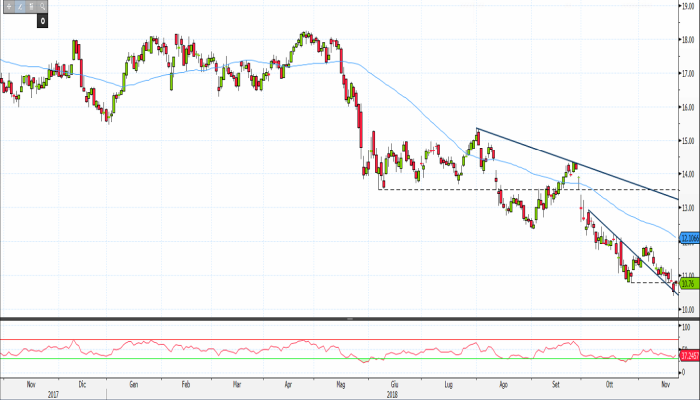Activate the pencil annotation tool
Viewport: 700px width, 400px height.
19,6
